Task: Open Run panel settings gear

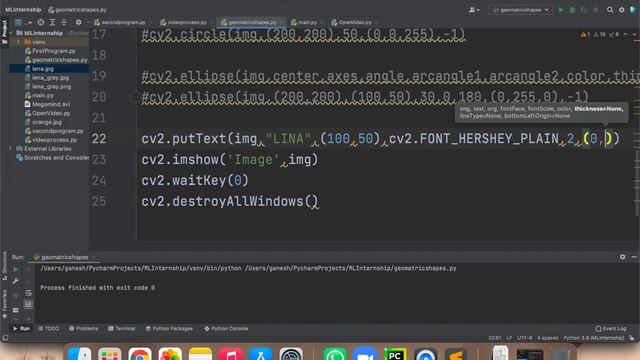Action: click(622, 257)
